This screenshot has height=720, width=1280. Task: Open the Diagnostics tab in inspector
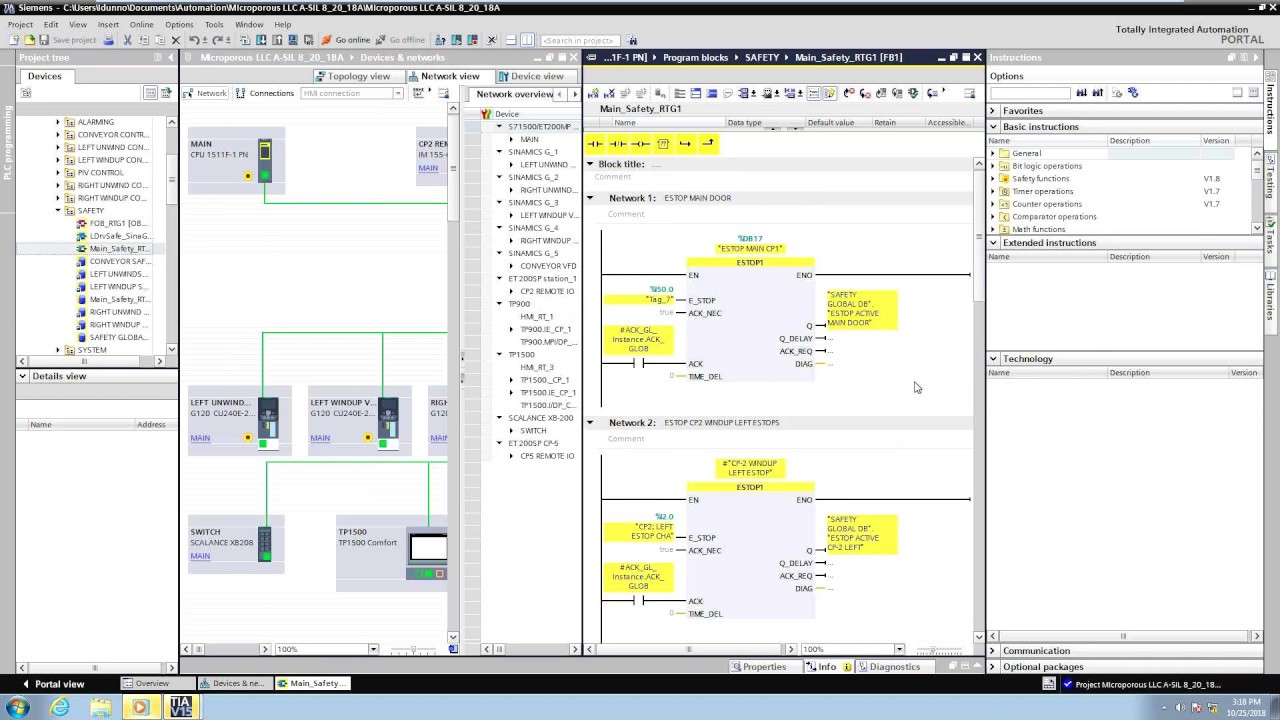(889, 667)
